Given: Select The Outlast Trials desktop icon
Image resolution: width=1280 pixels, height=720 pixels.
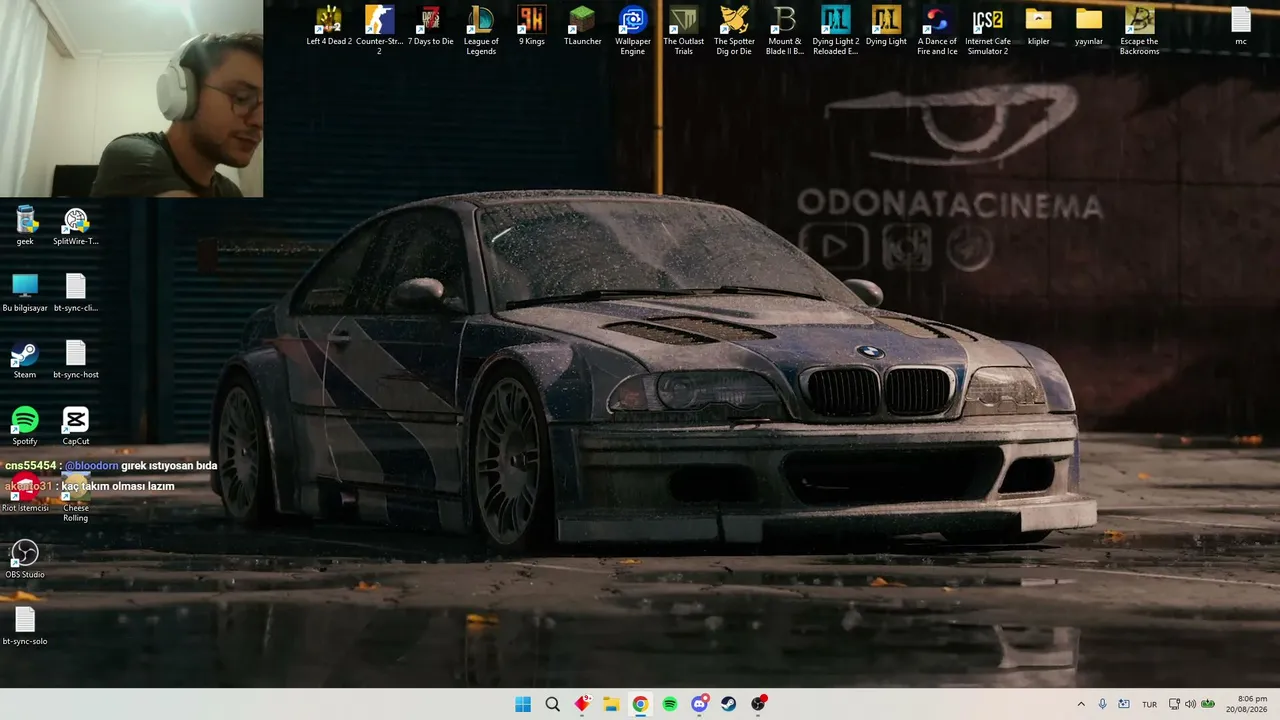Looking at the screenshot, I should pos(684,30).
